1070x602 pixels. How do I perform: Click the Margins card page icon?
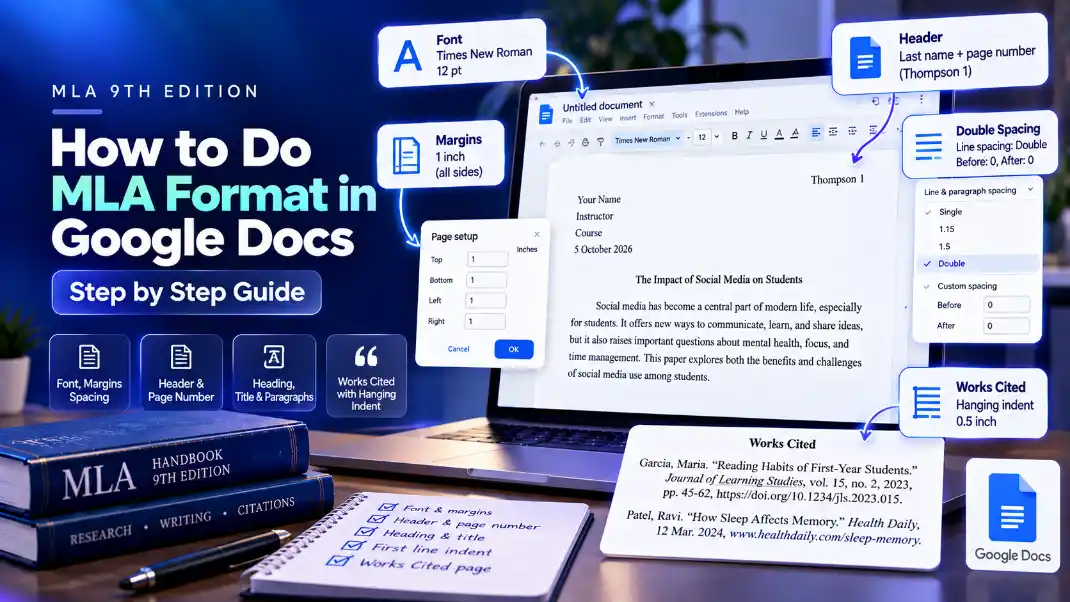407,156
